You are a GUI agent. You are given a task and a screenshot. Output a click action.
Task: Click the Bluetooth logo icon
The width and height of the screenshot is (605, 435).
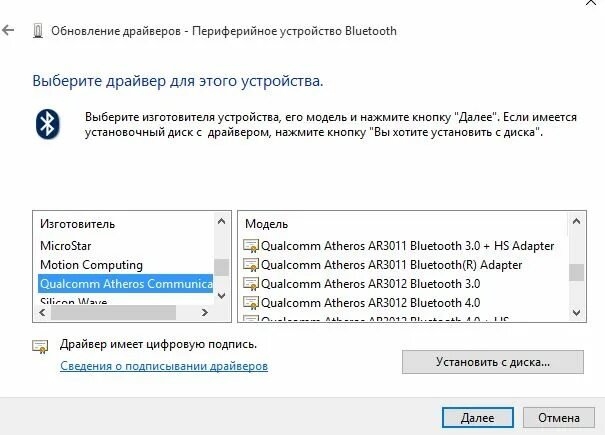[47, 124]
